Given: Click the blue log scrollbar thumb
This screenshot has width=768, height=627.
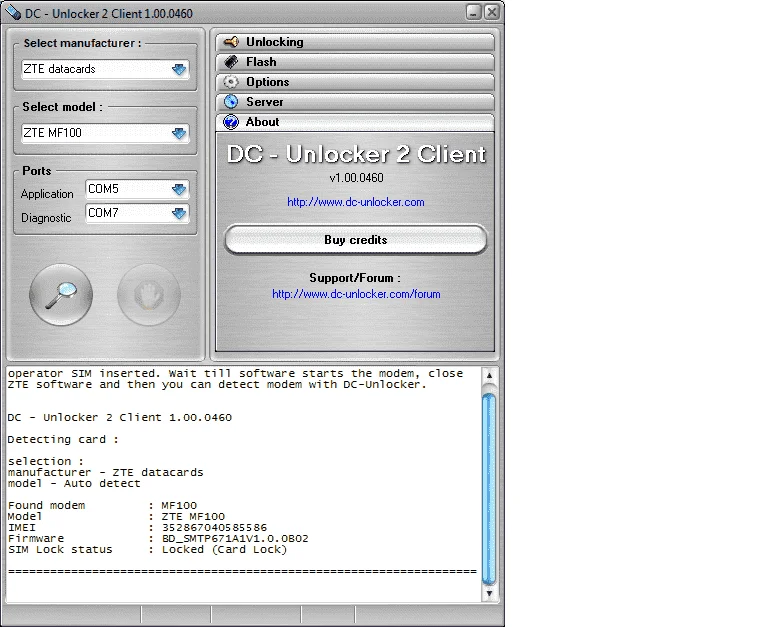Looking at the screenshot, I should 489,487.
